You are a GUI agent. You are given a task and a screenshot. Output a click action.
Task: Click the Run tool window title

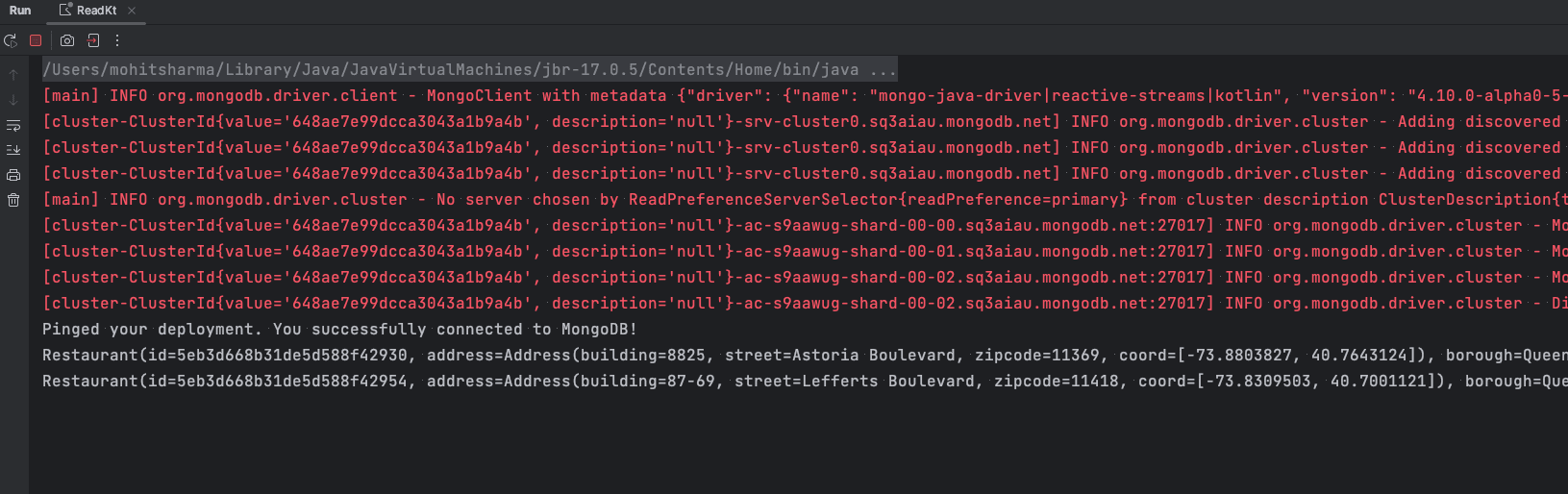click(x=20, y=11)
